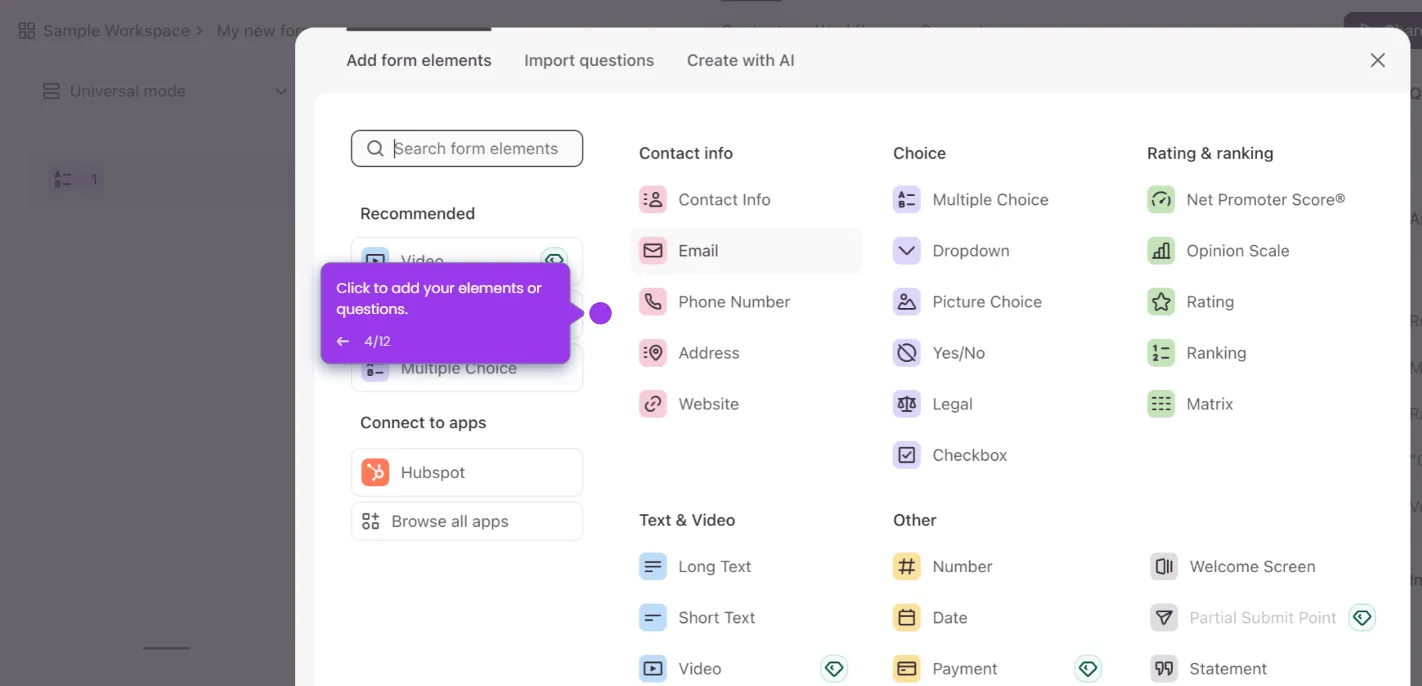Viewport: 1422px width, 686px height.
Task: Choose the Net Promoter Score icon
Action: 1161,199
